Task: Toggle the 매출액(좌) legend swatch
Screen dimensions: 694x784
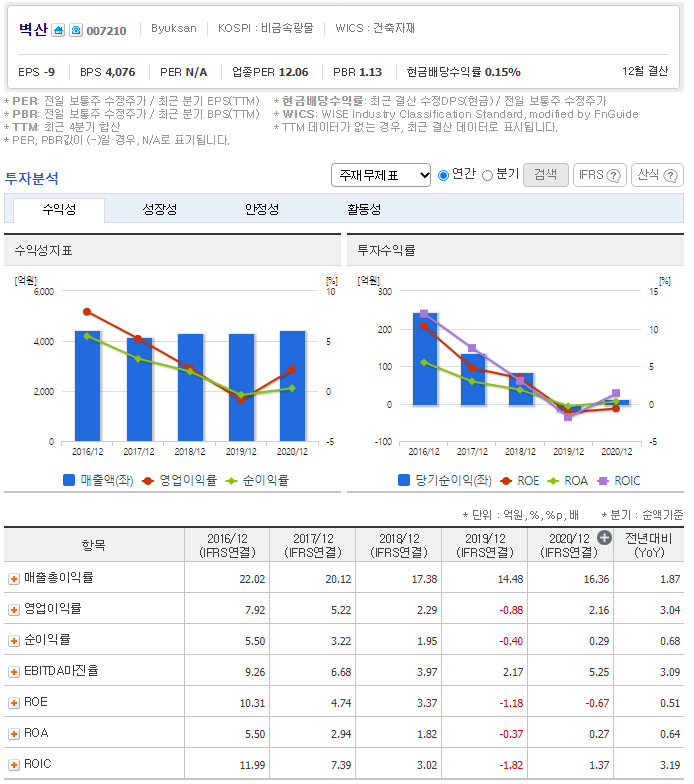Action: click(69, 480)
